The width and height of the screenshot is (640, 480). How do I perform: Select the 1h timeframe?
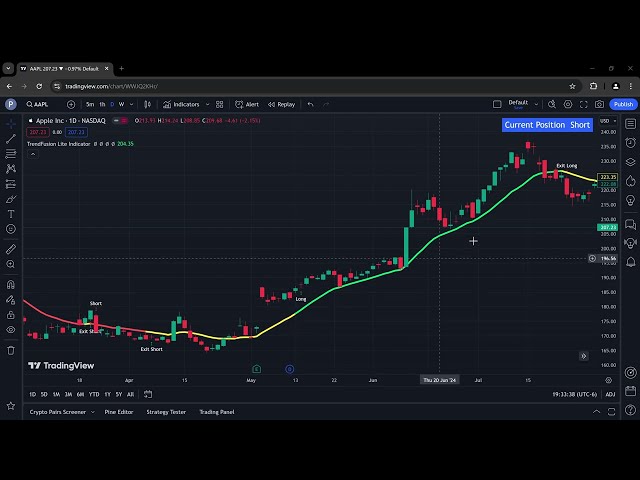(x=102, y=104)
